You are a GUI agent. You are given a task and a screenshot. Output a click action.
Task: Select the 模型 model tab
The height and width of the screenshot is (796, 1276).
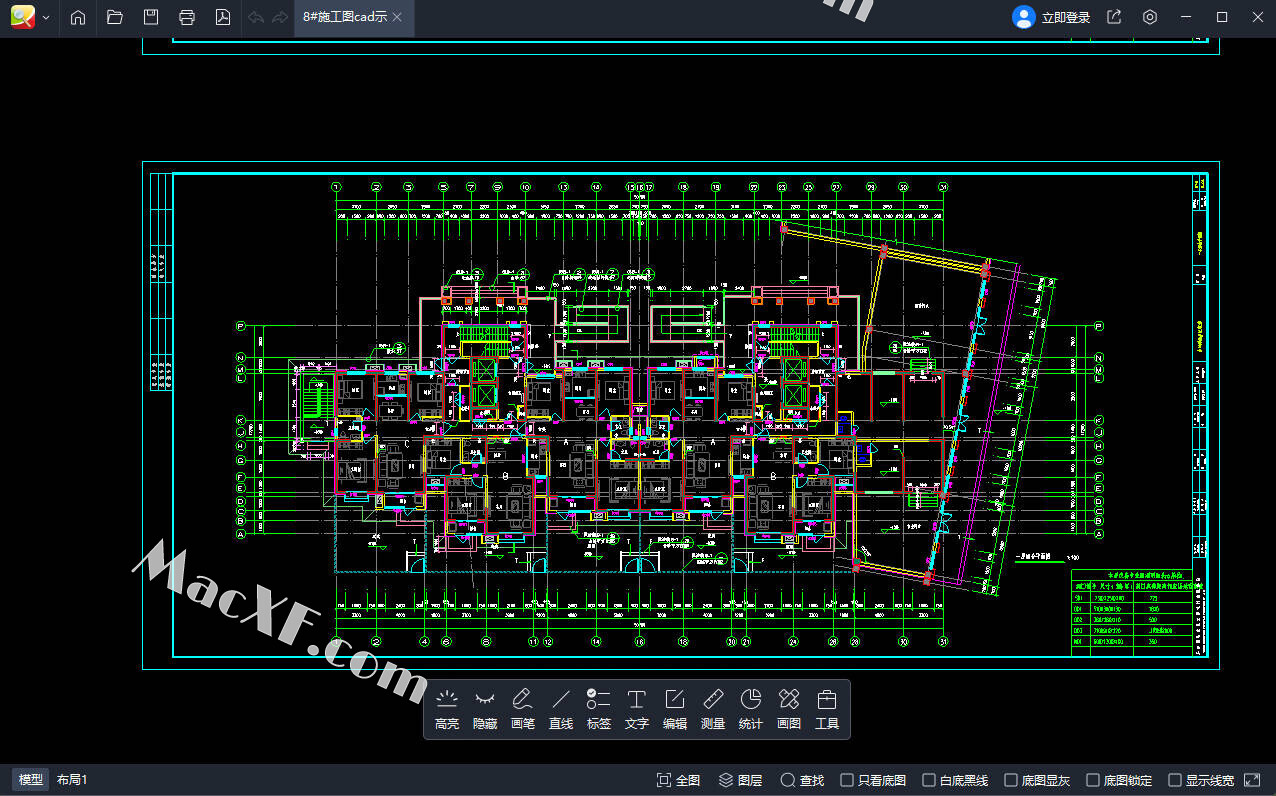(31, 780)
